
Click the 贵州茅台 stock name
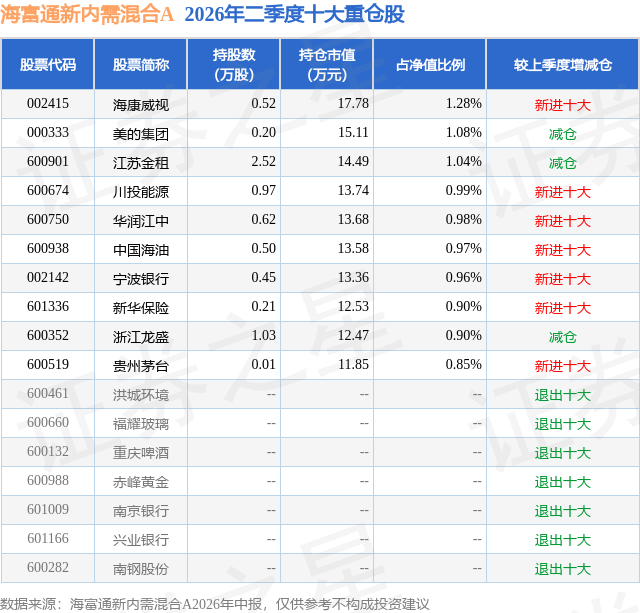tap(141, 366)
